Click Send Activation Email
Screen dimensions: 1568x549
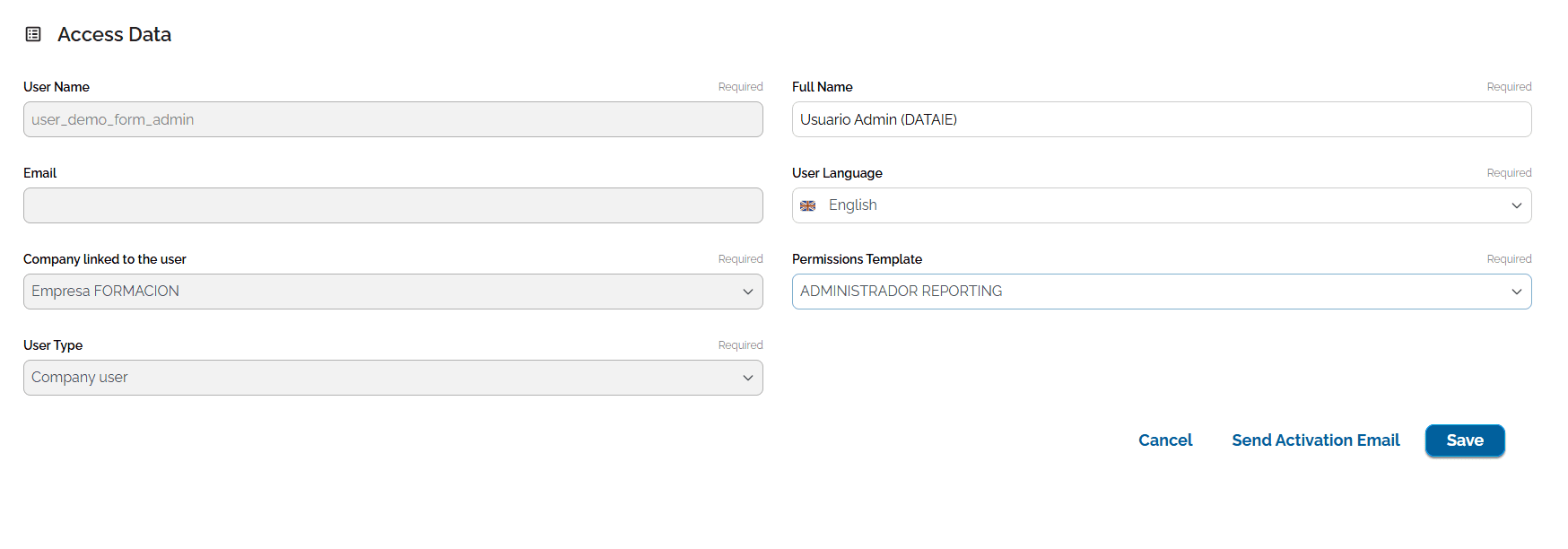coord(1315,440)
